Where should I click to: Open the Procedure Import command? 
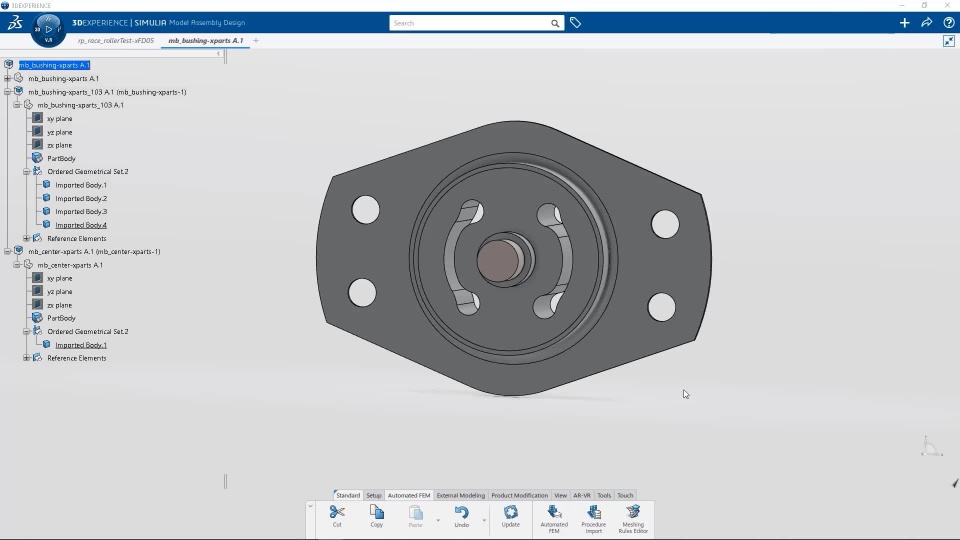point(593,519)
